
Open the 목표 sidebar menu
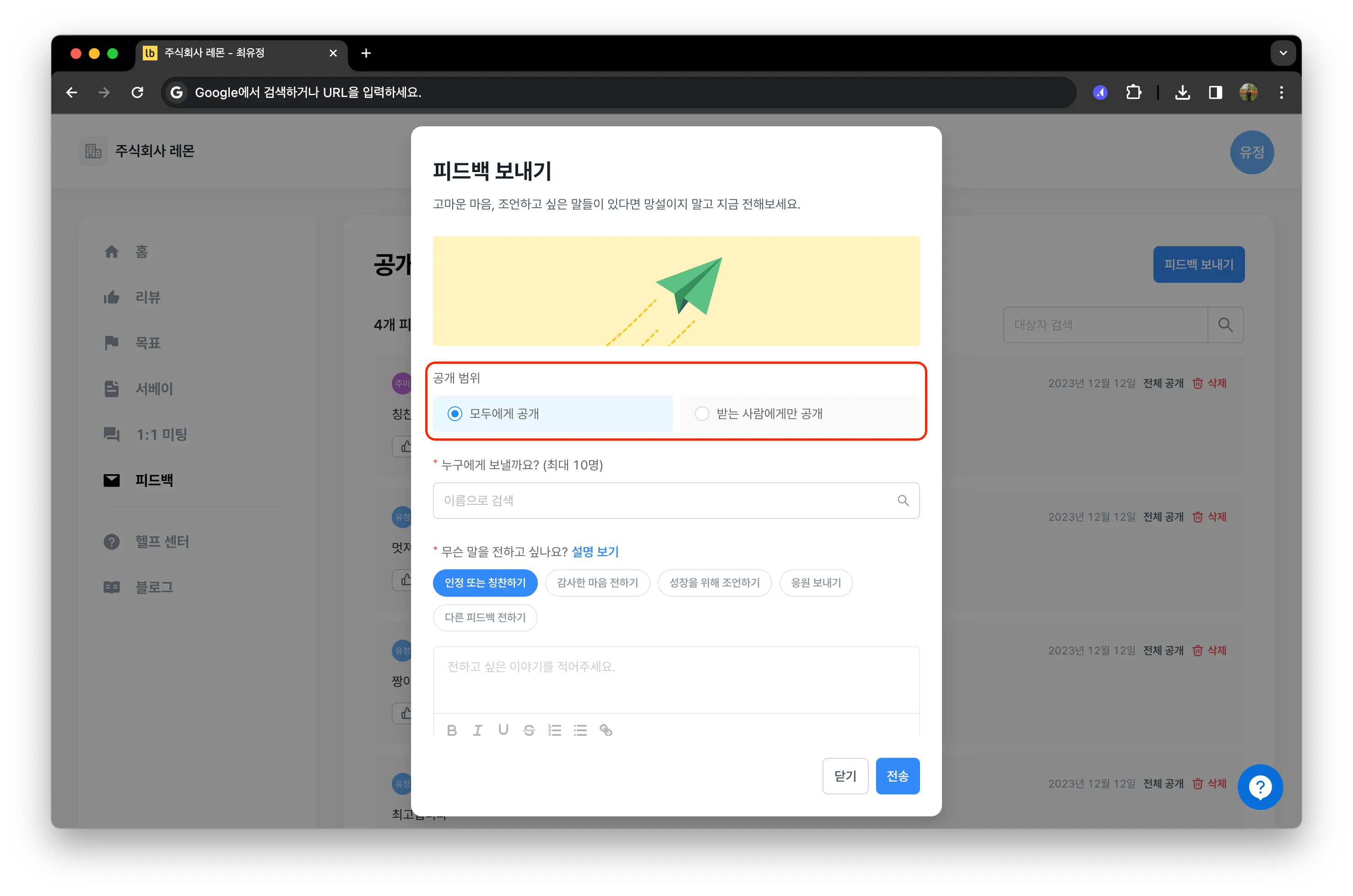(x=147, y=343)
